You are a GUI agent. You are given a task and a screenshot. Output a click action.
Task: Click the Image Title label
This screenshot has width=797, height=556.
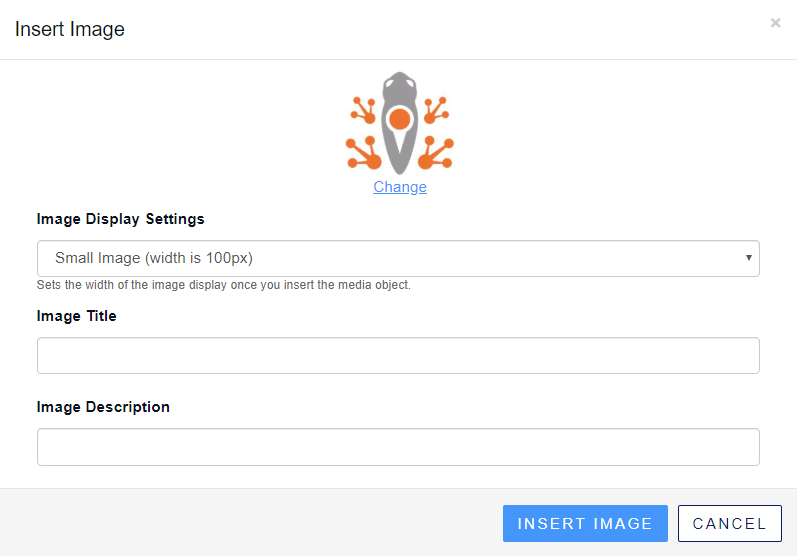(76, 316)
